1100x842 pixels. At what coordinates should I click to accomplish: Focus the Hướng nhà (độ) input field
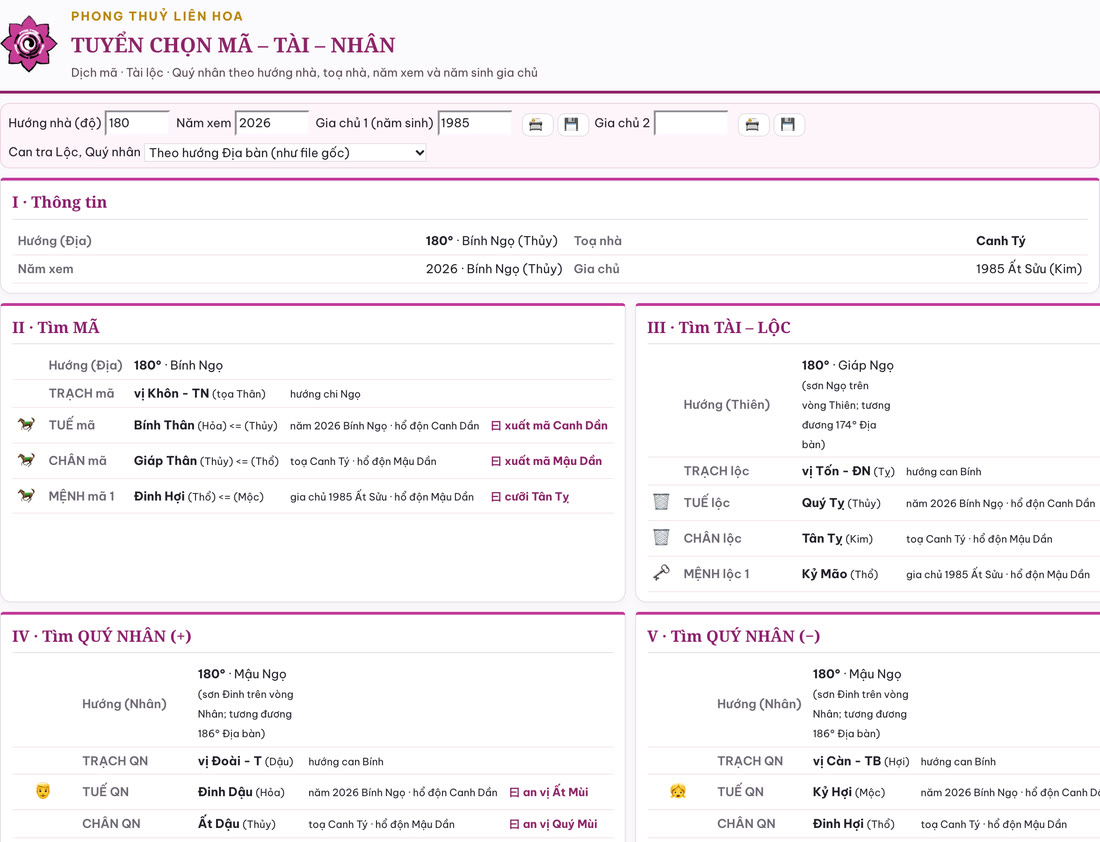pyautogui.click(x=137, y=123)
